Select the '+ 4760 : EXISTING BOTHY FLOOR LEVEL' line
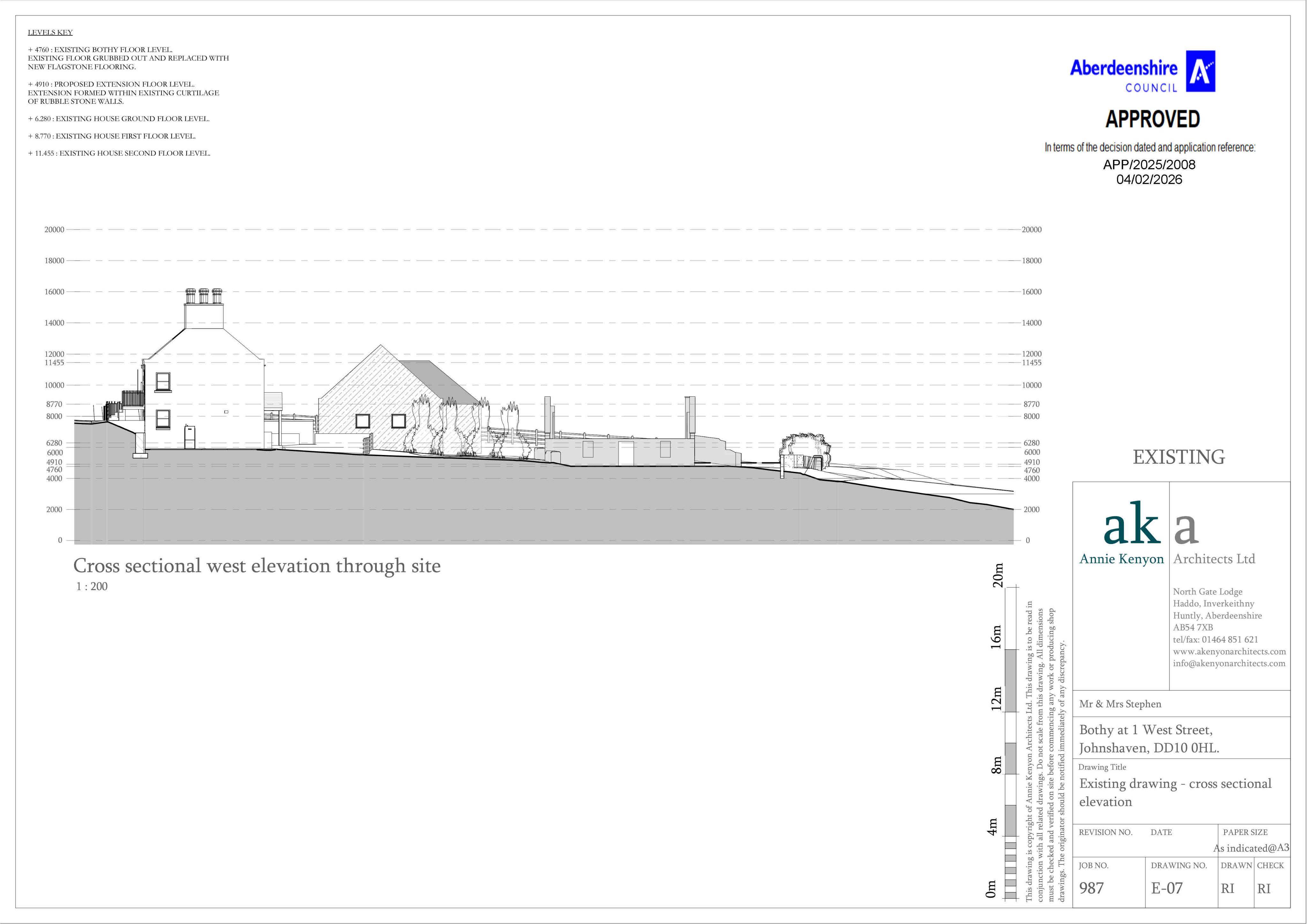This screenshot has height=924, width=1307. (100, 49)
